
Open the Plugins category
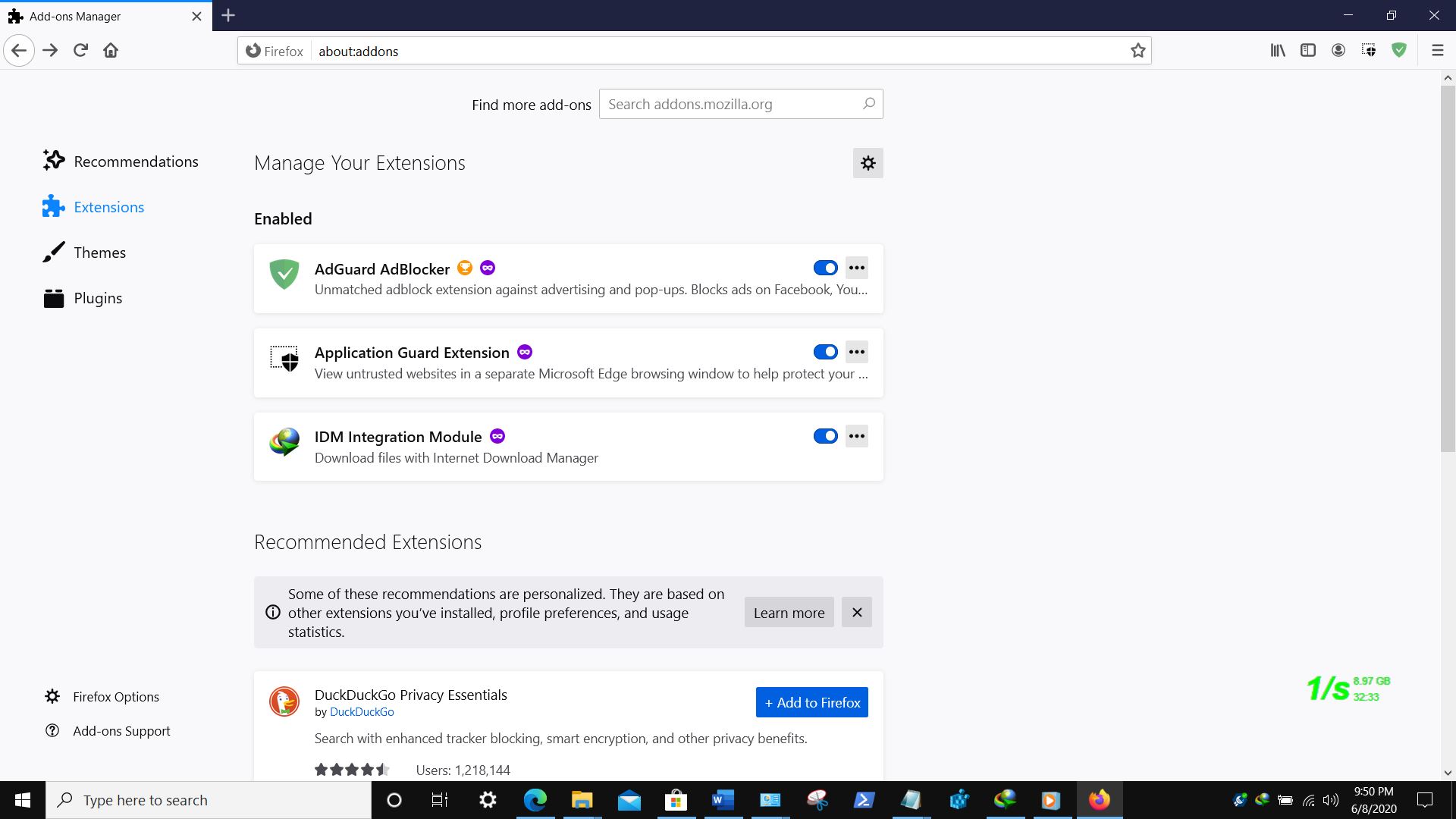click(x=83, y=298)
